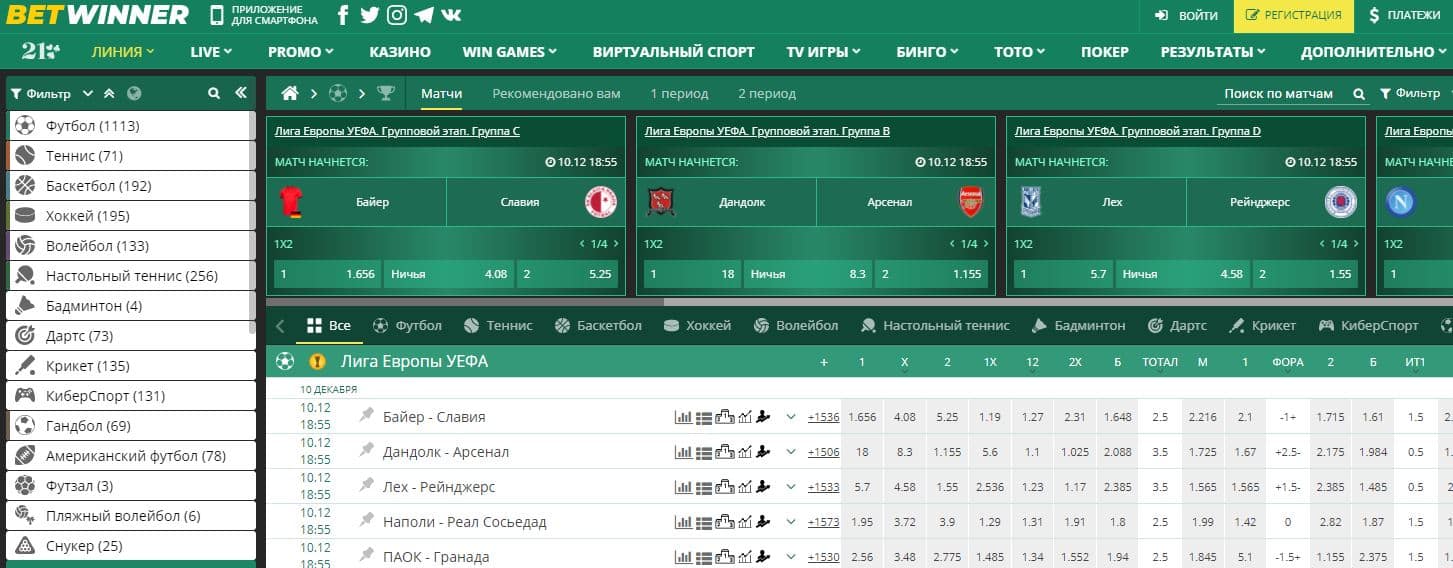Open bar chart statistics for Байер - Славия

684,417
